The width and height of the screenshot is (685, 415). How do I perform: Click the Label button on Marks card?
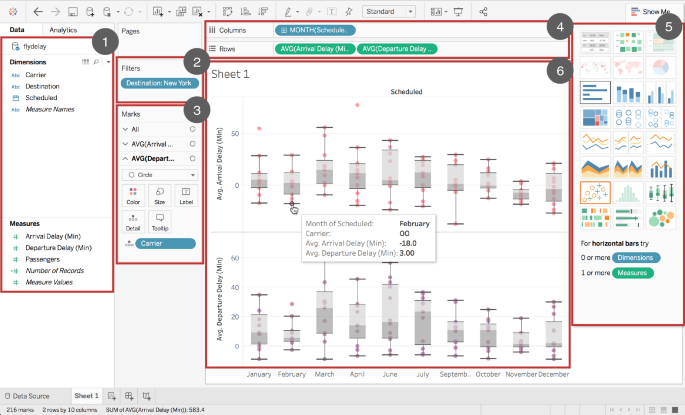(x=186, y=195)
